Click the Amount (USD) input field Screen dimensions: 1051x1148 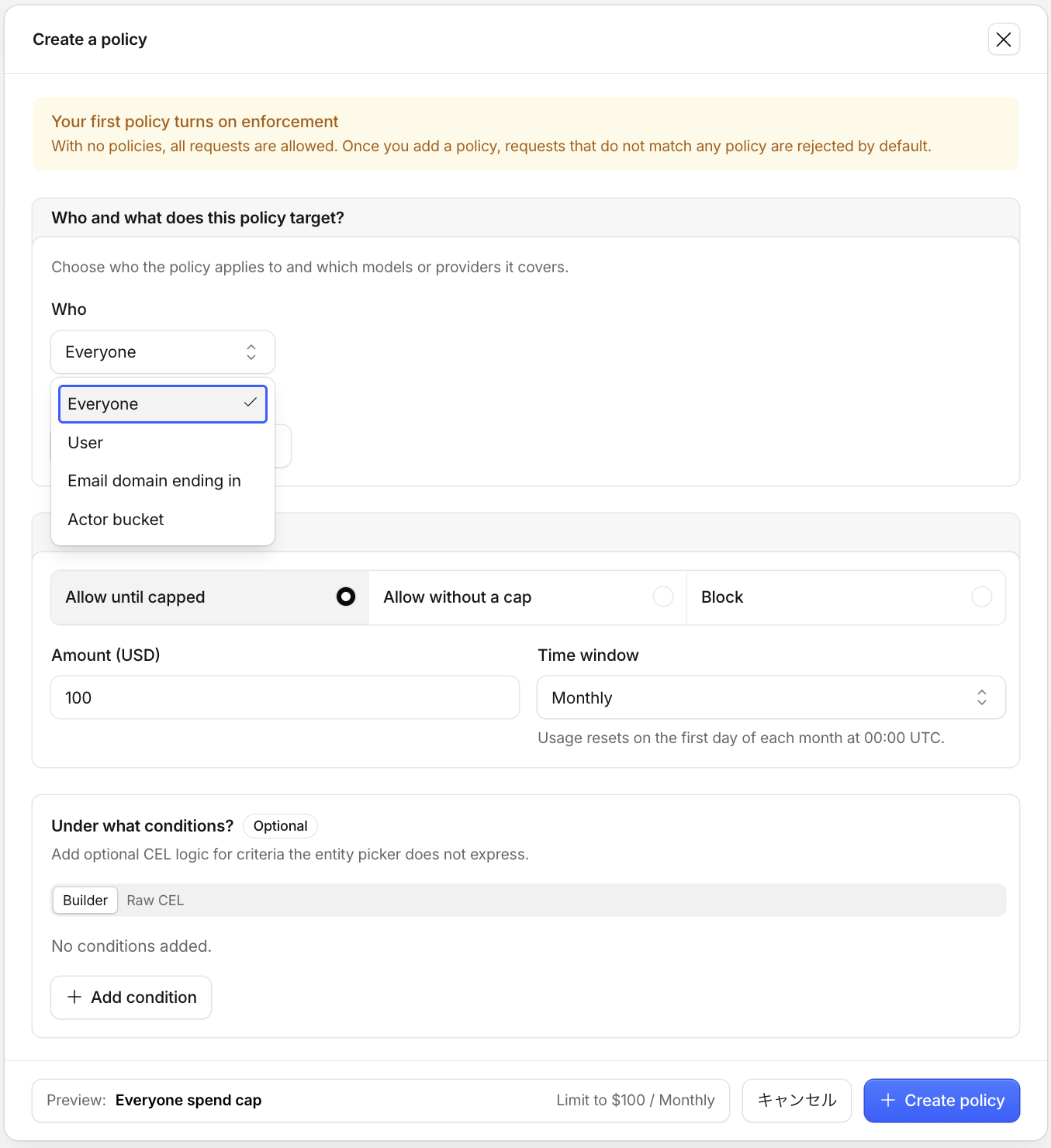(285, 697)
